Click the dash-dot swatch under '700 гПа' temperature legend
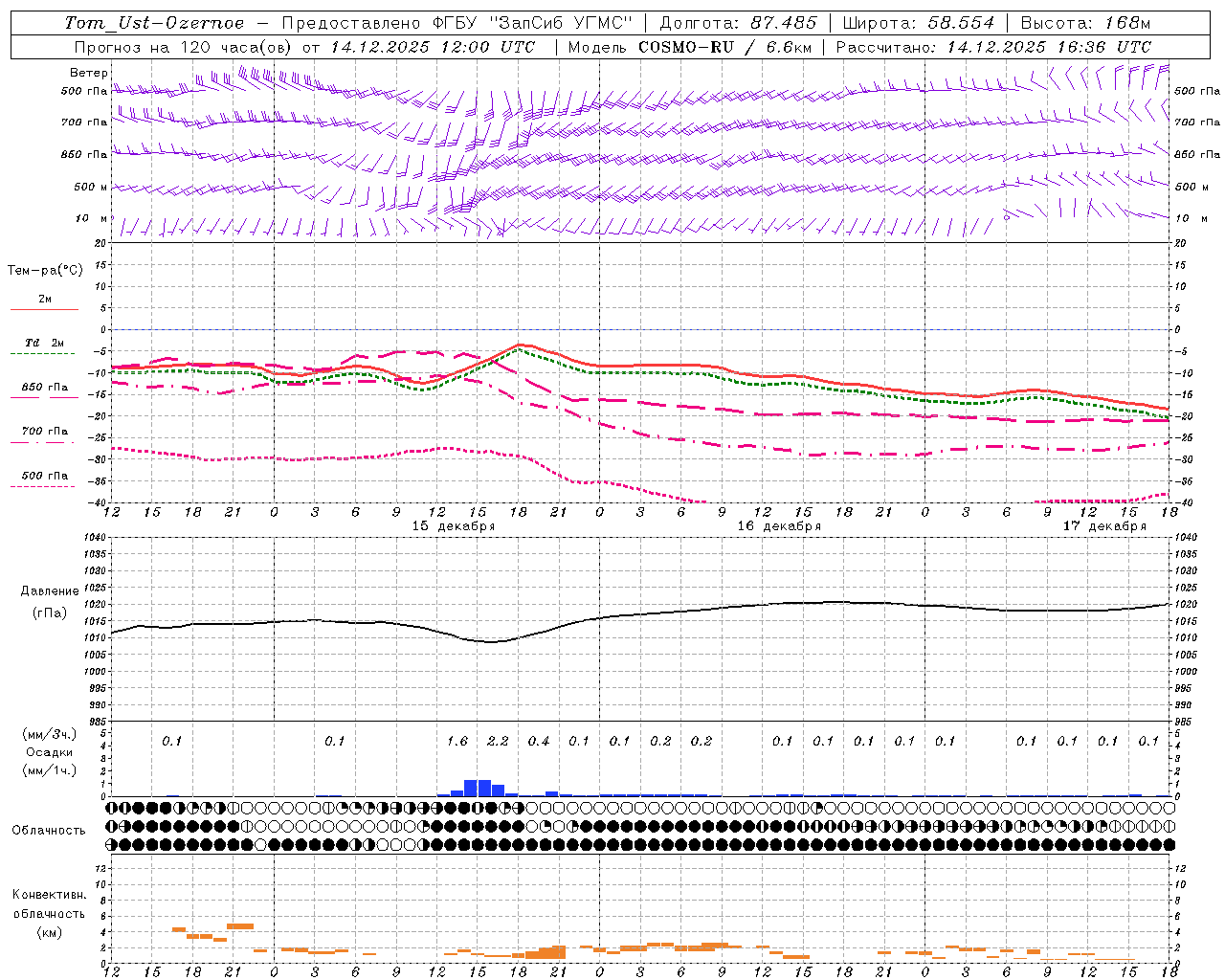Screen dimensions: 1225x980 44,442
